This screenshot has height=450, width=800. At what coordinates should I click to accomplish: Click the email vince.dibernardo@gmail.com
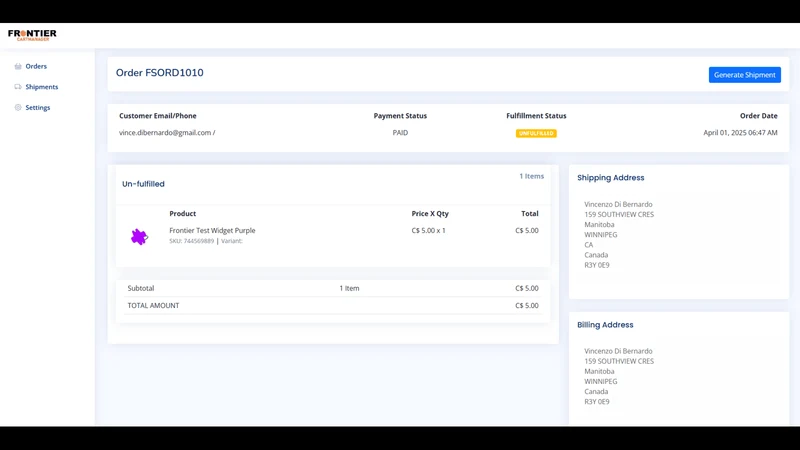click(165, 133)
